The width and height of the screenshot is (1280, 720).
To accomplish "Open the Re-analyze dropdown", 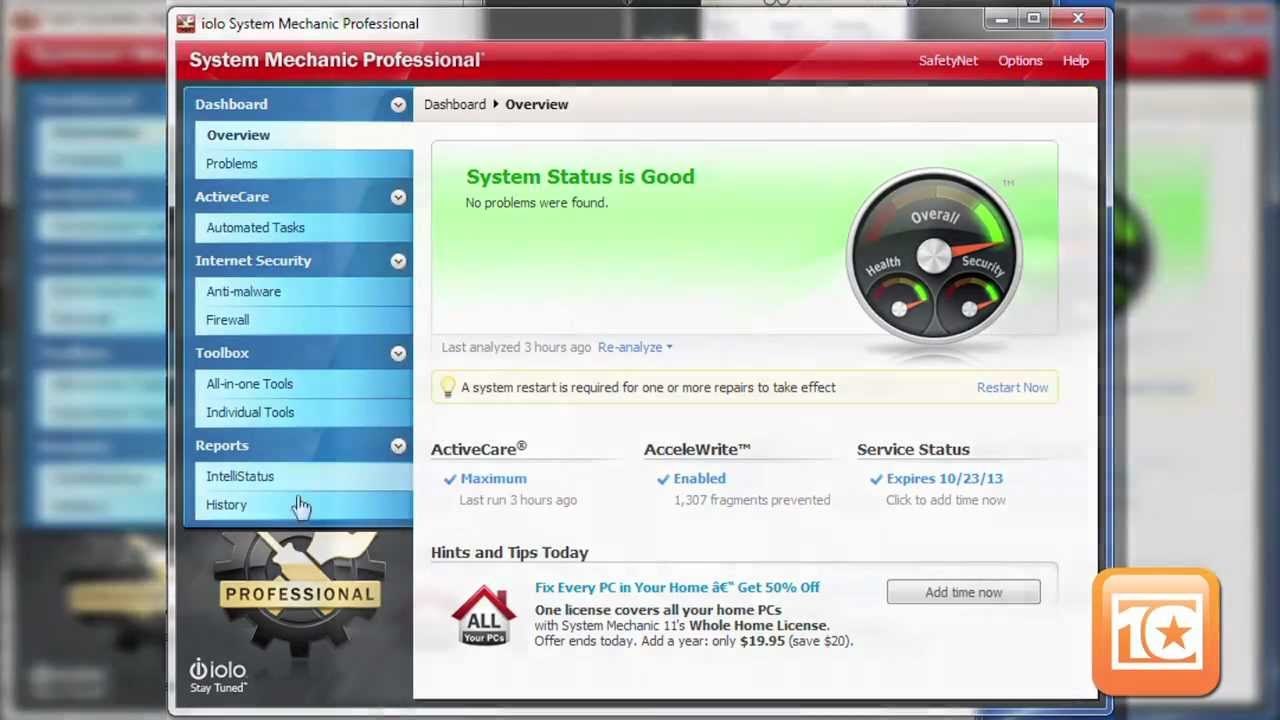I will 635,347.
